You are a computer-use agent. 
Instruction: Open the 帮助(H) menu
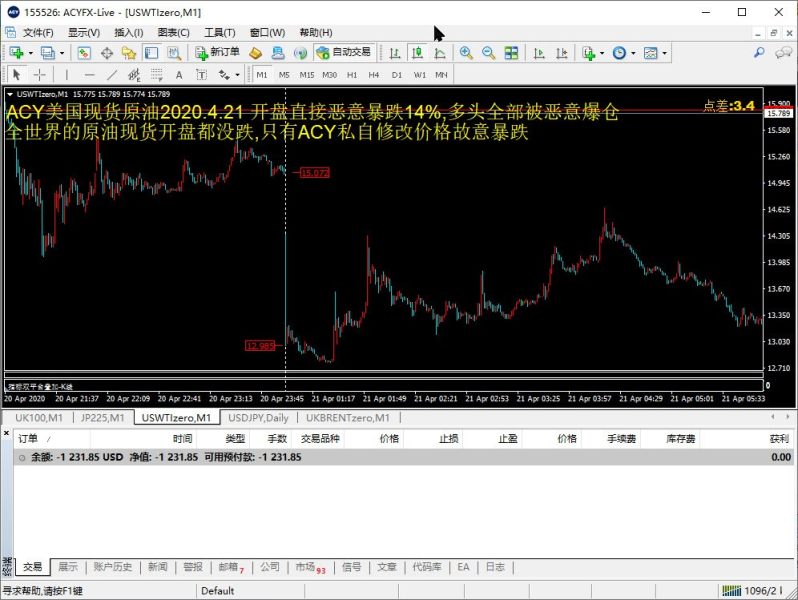click(316, 33)
